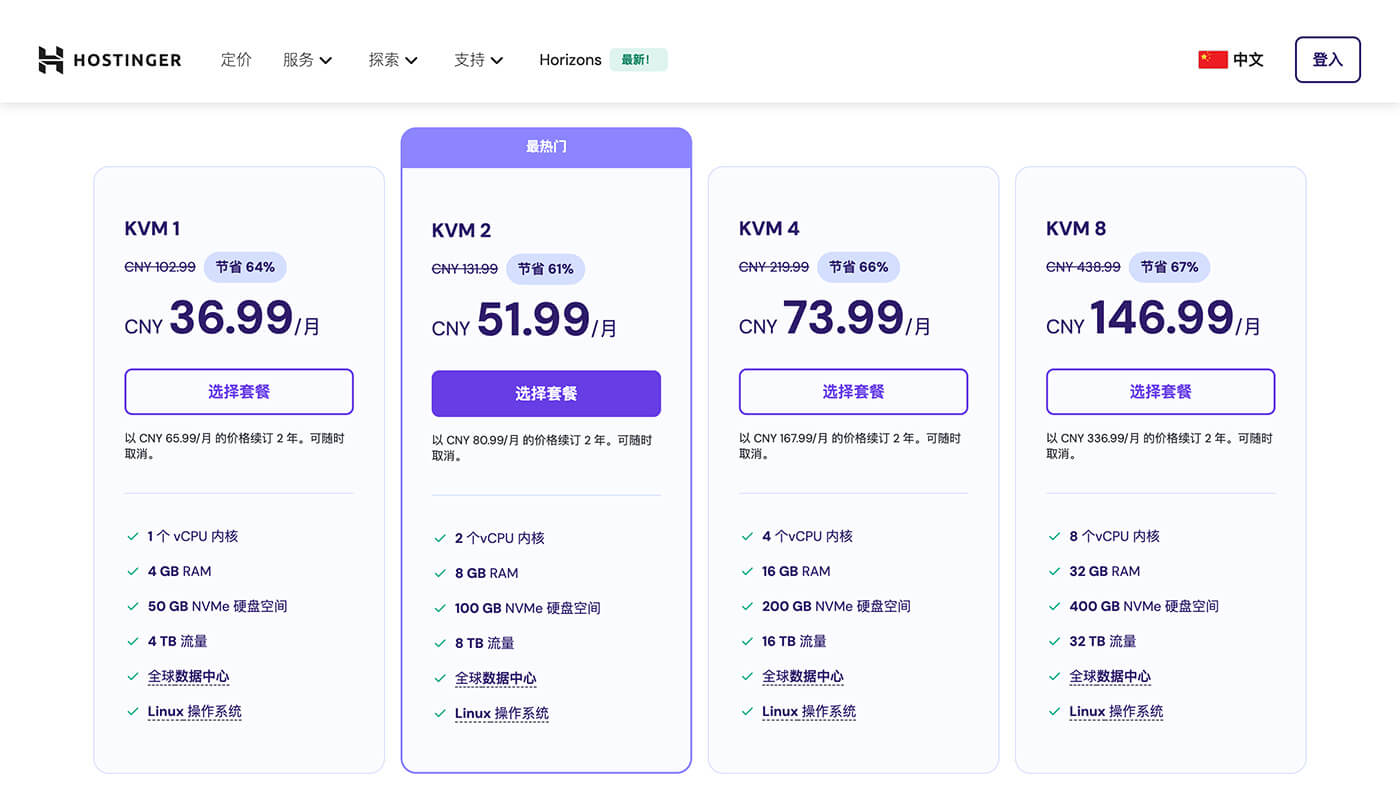Click the China flag icon
This screenshot has height=800, width=1400.
[1212, 59]
